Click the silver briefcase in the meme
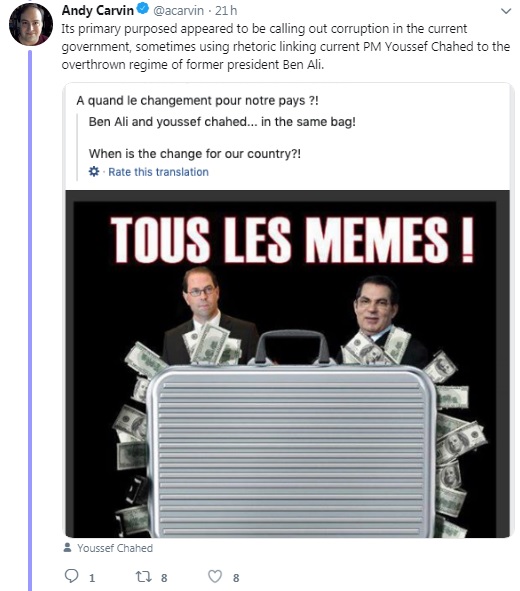Image resolution: width=520 pixels, height=591 pixels. [291, 435]
